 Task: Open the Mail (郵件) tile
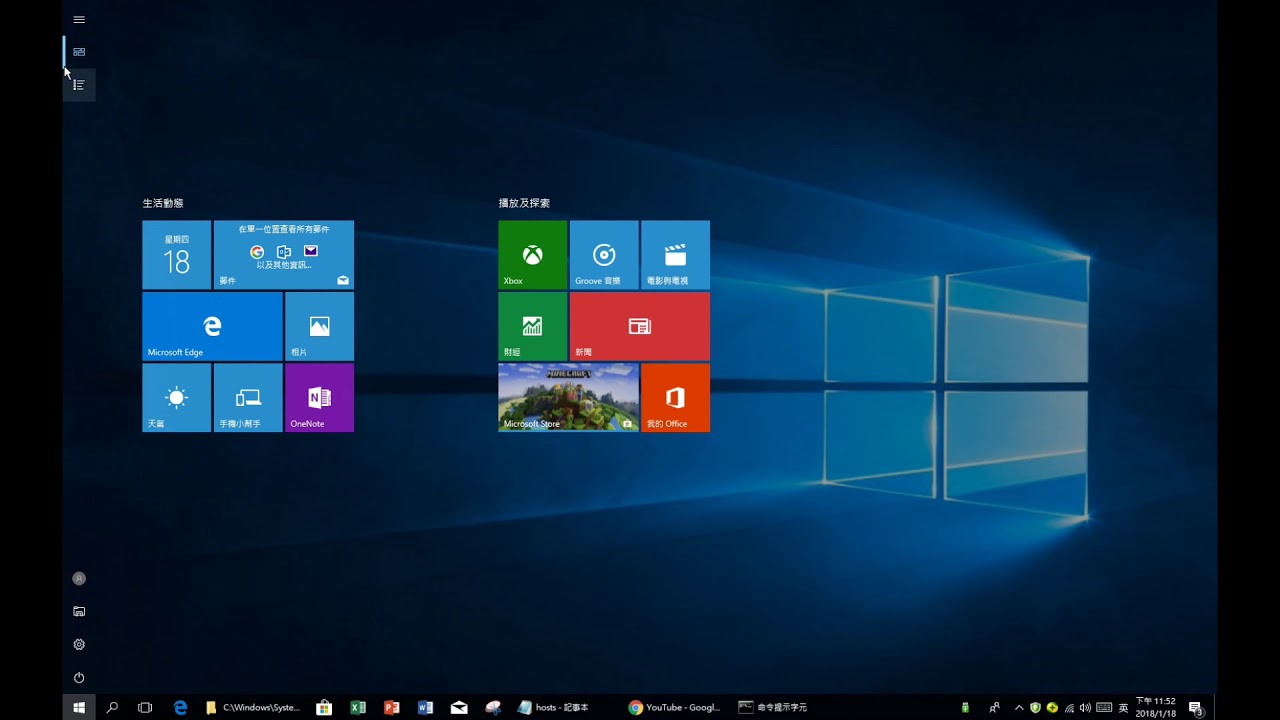(284, 255)
